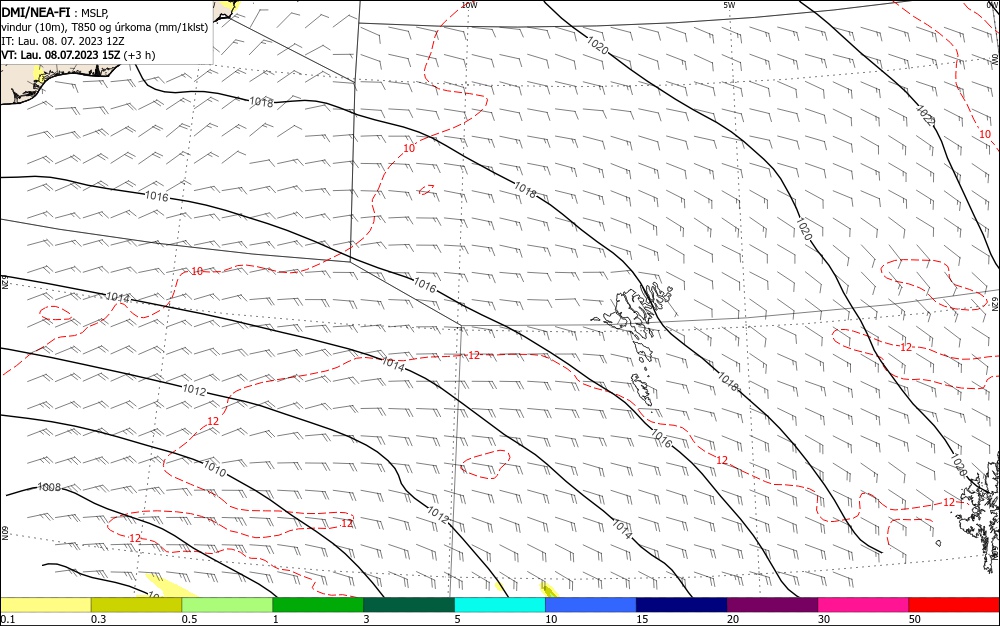The width and height of the screenshot is (1000, 626).
Task: Pick the blue 10 mm legend swatch
Action: [591, 605]
